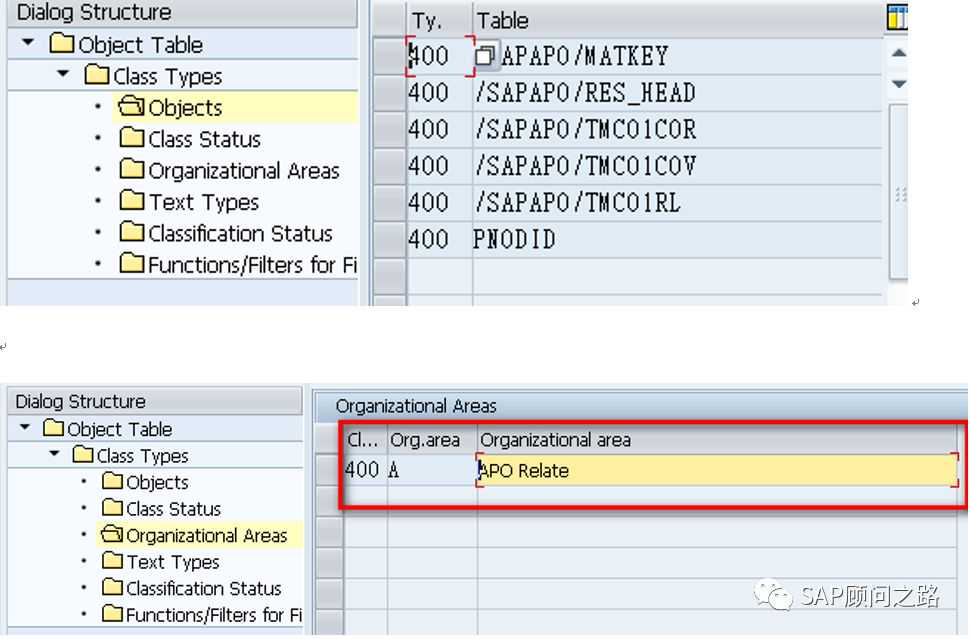Click the Classification Status folder icon in the lower tree

tap(112, 588)
